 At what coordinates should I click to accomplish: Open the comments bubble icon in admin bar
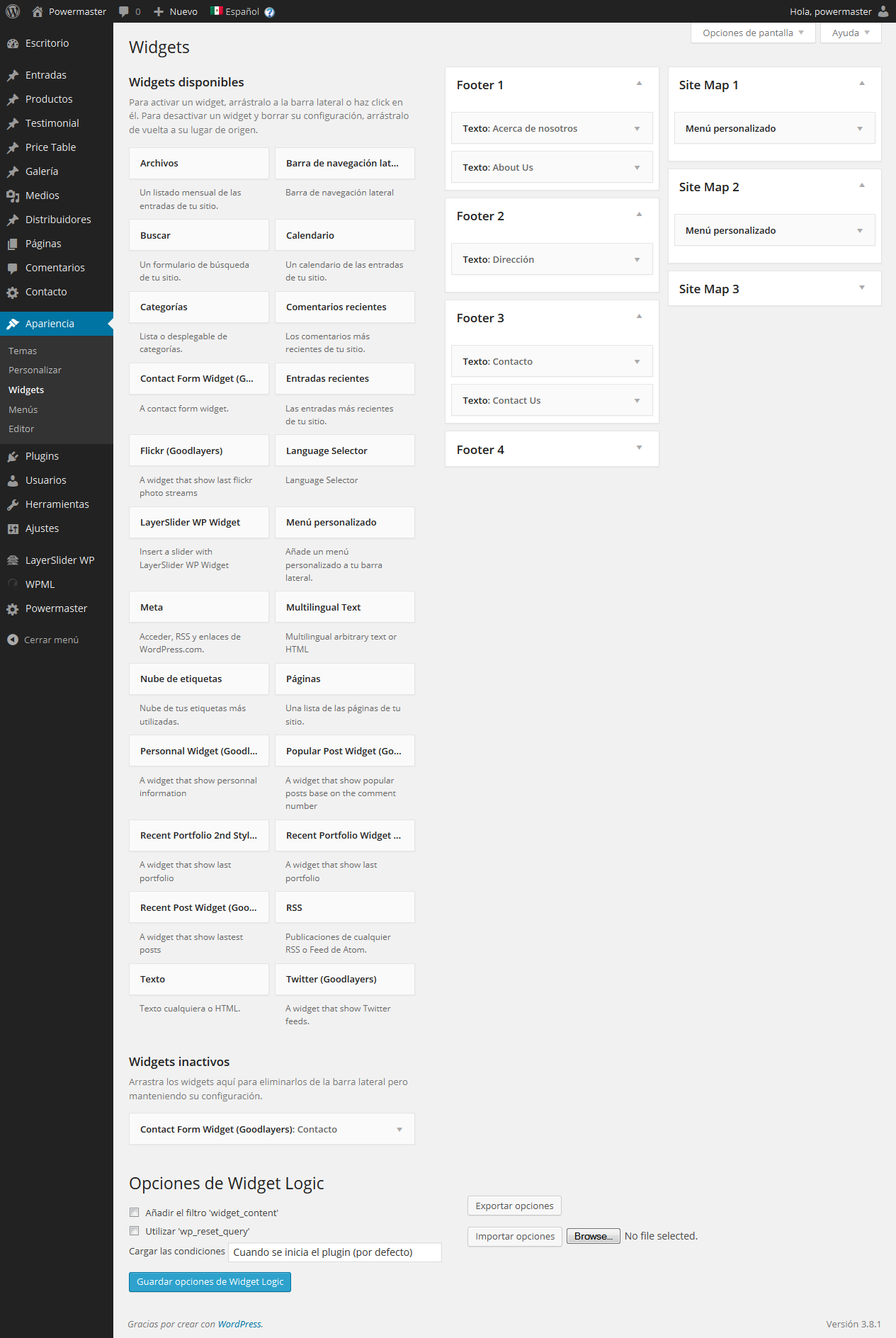124,11
